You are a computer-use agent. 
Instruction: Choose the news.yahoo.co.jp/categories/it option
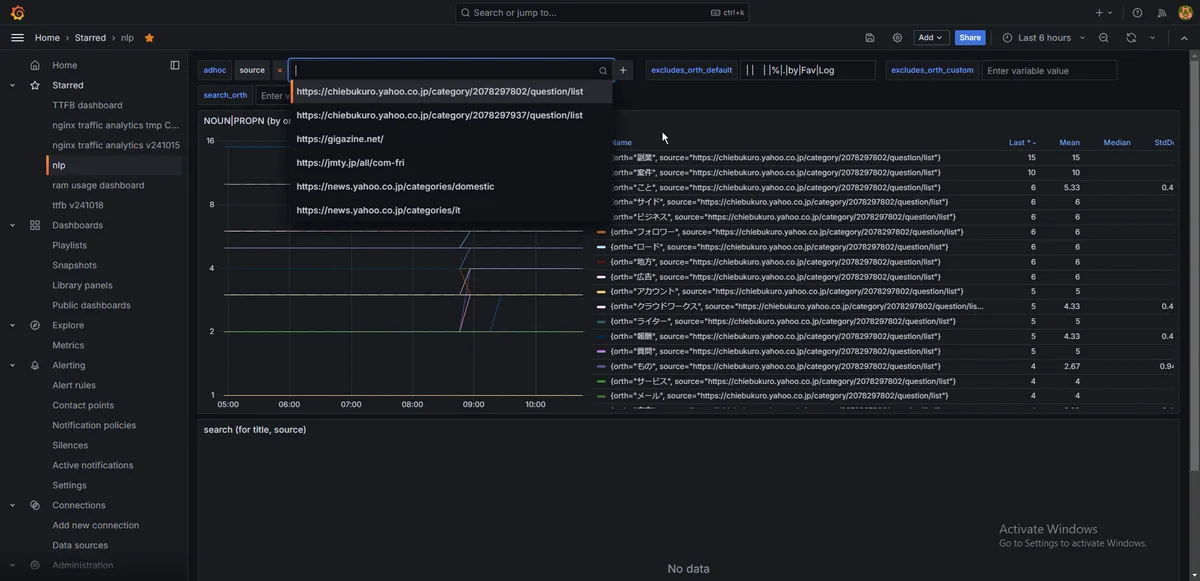click(x=378, y=210)
